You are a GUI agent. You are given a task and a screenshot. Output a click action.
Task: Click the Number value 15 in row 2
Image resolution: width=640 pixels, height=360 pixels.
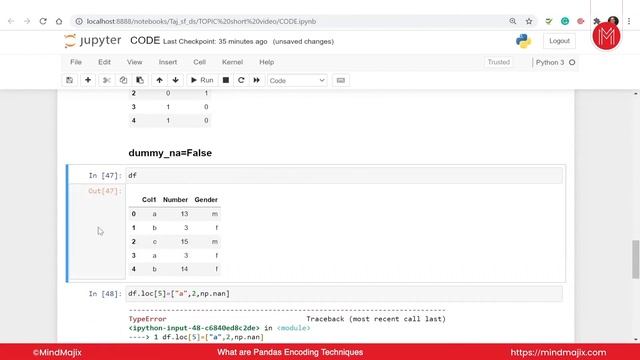coord(184,242)
